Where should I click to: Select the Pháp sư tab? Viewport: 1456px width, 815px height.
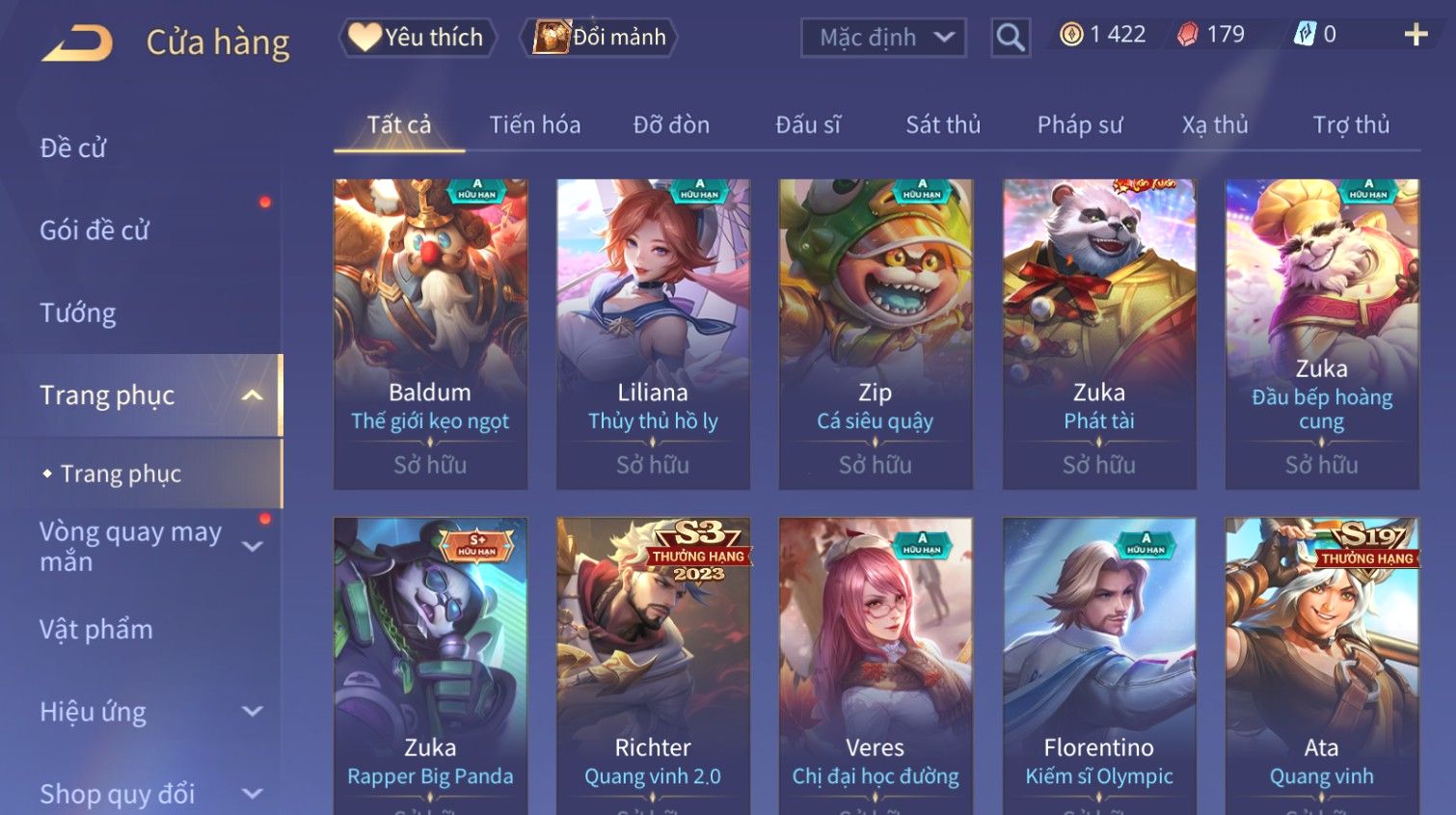tap(1080, 125)
